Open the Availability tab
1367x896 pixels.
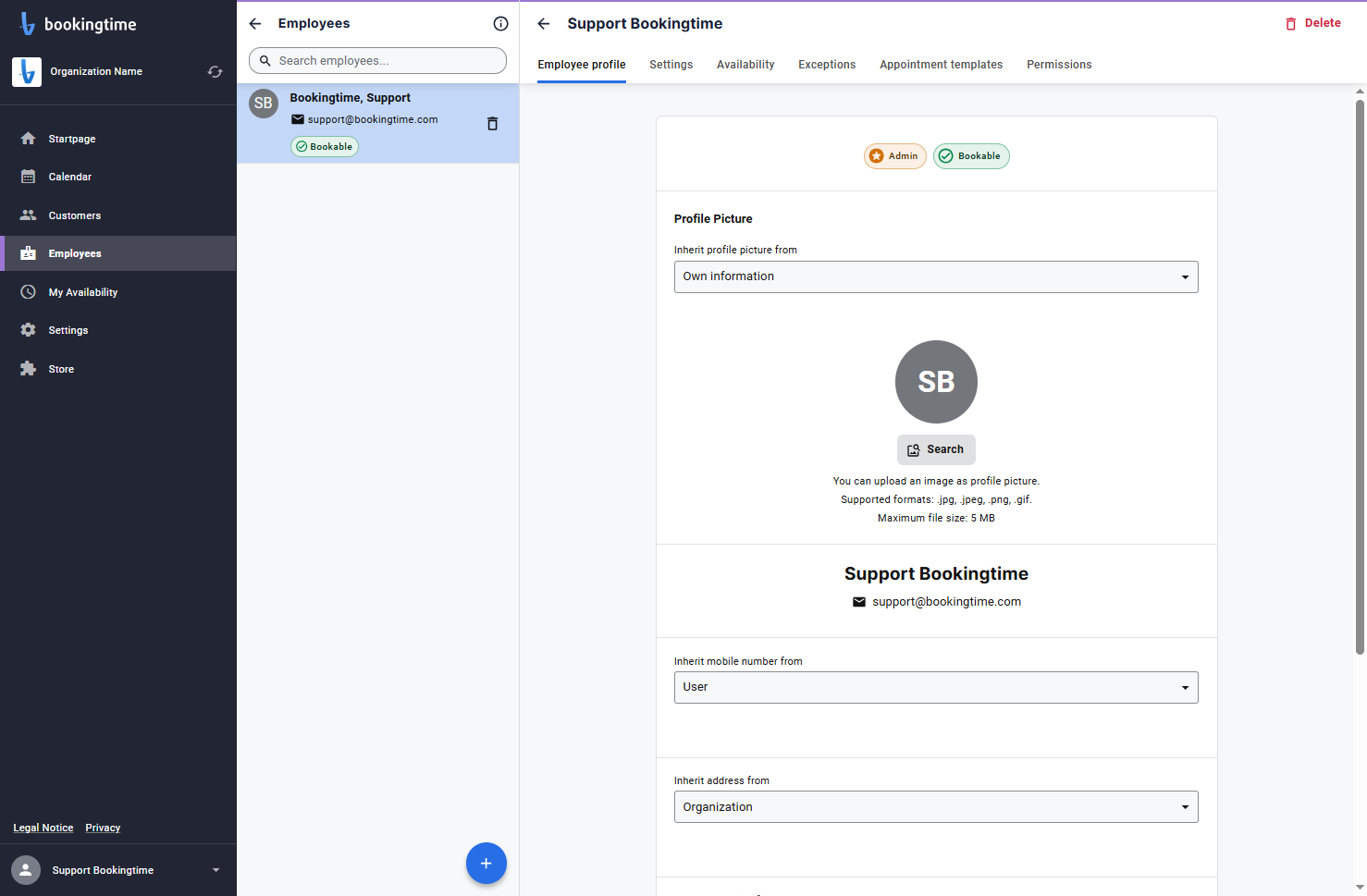coord(745,65)
